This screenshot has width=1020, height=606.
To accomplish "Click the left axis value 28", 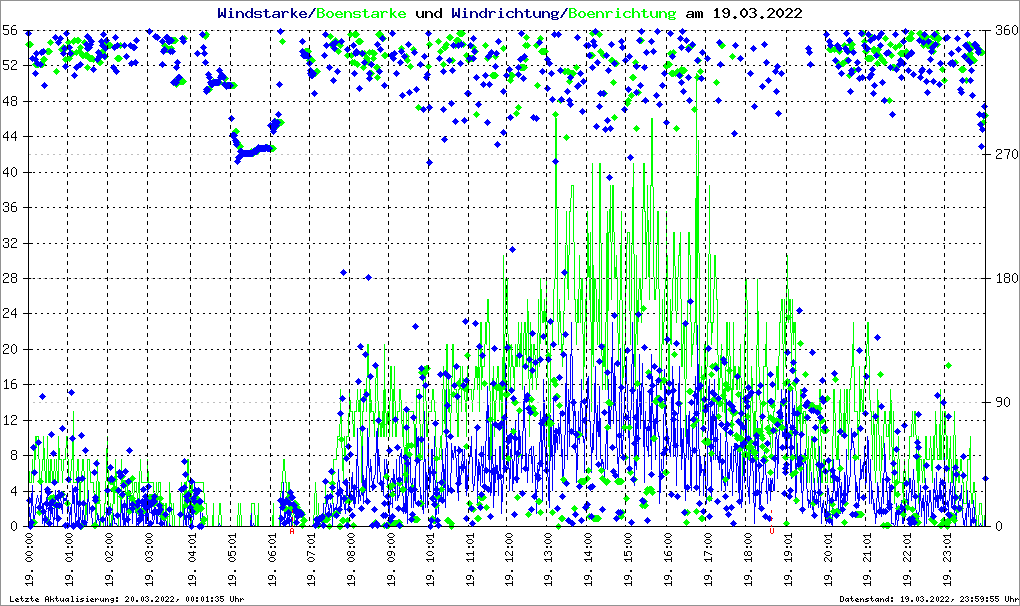I will [x=10, y=279].
